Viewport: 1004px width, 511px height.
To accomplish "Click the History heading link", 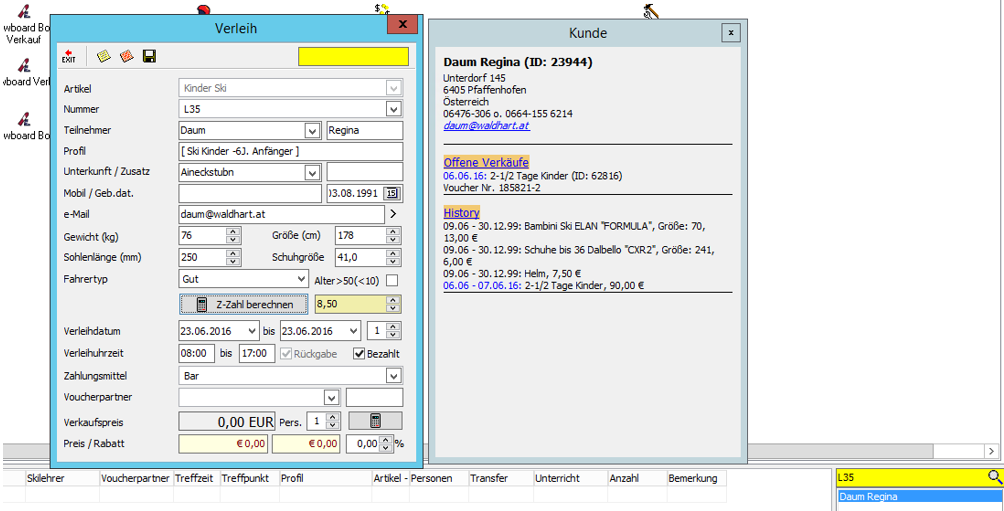I will point(461,213).
